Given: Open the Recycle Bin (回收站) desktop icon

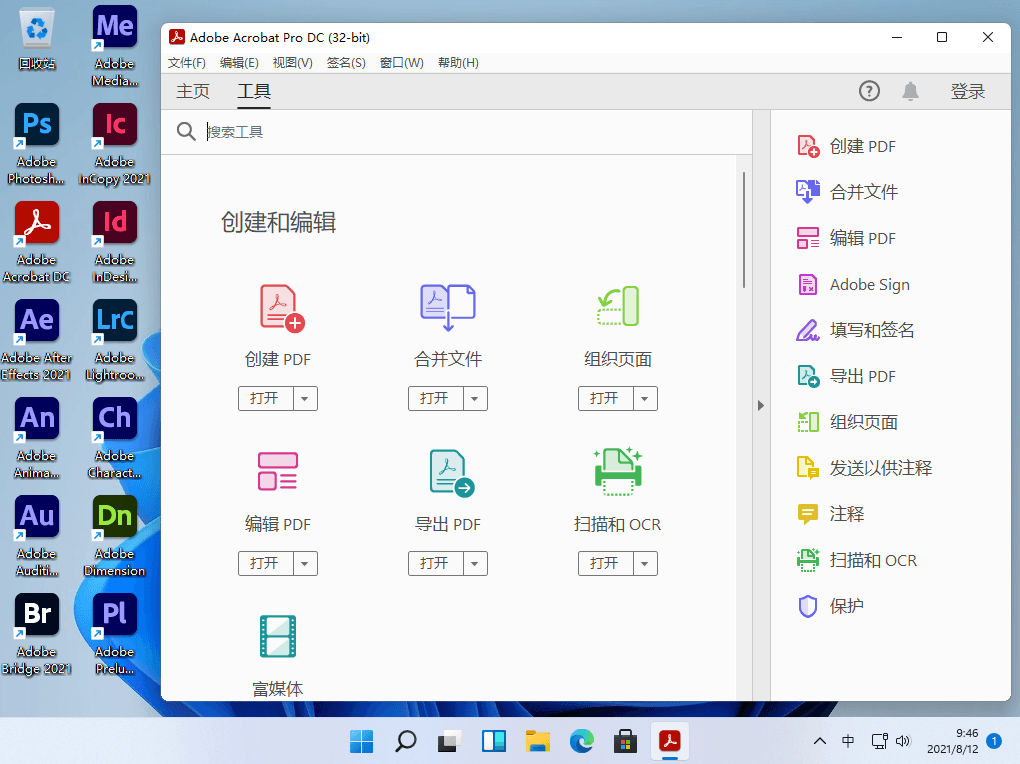Looking at the screenshot, I should pos(36,38).
